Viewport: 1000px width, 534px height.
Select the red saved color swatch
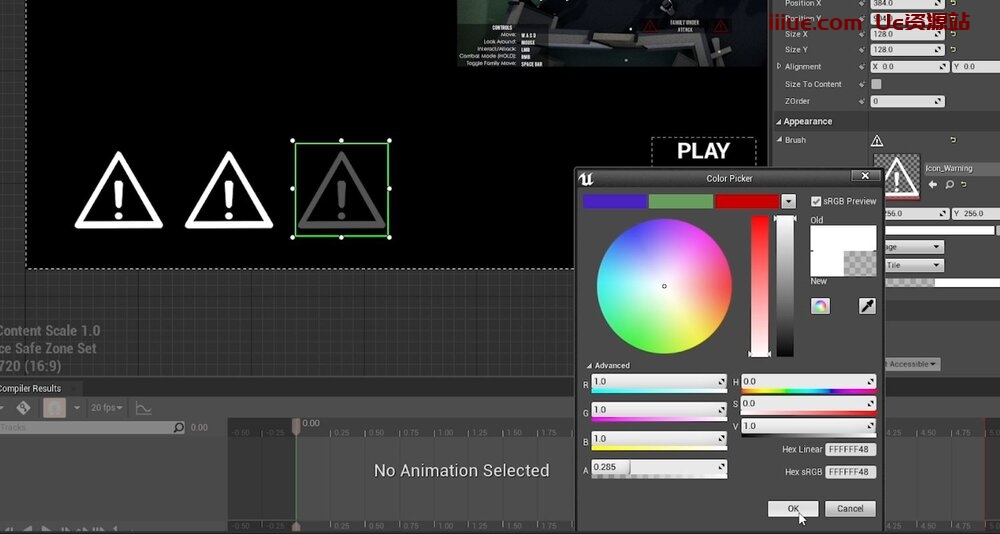[x=746, y=201]
